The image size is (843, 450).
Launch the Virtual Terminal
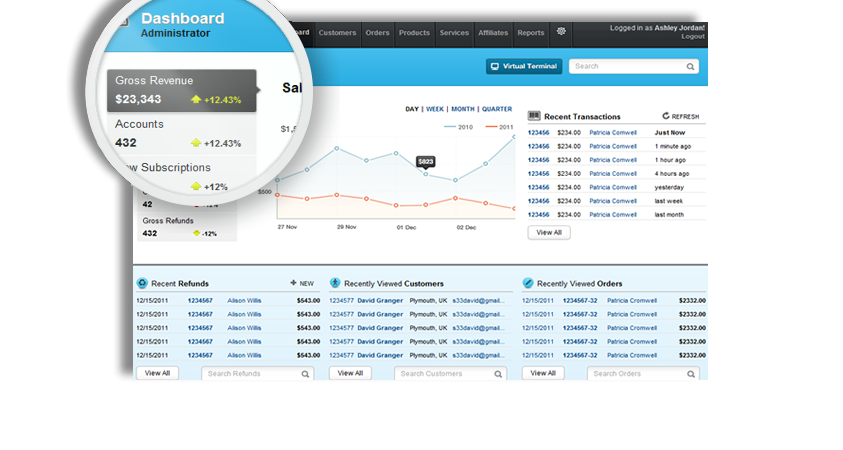coord(524,67)
